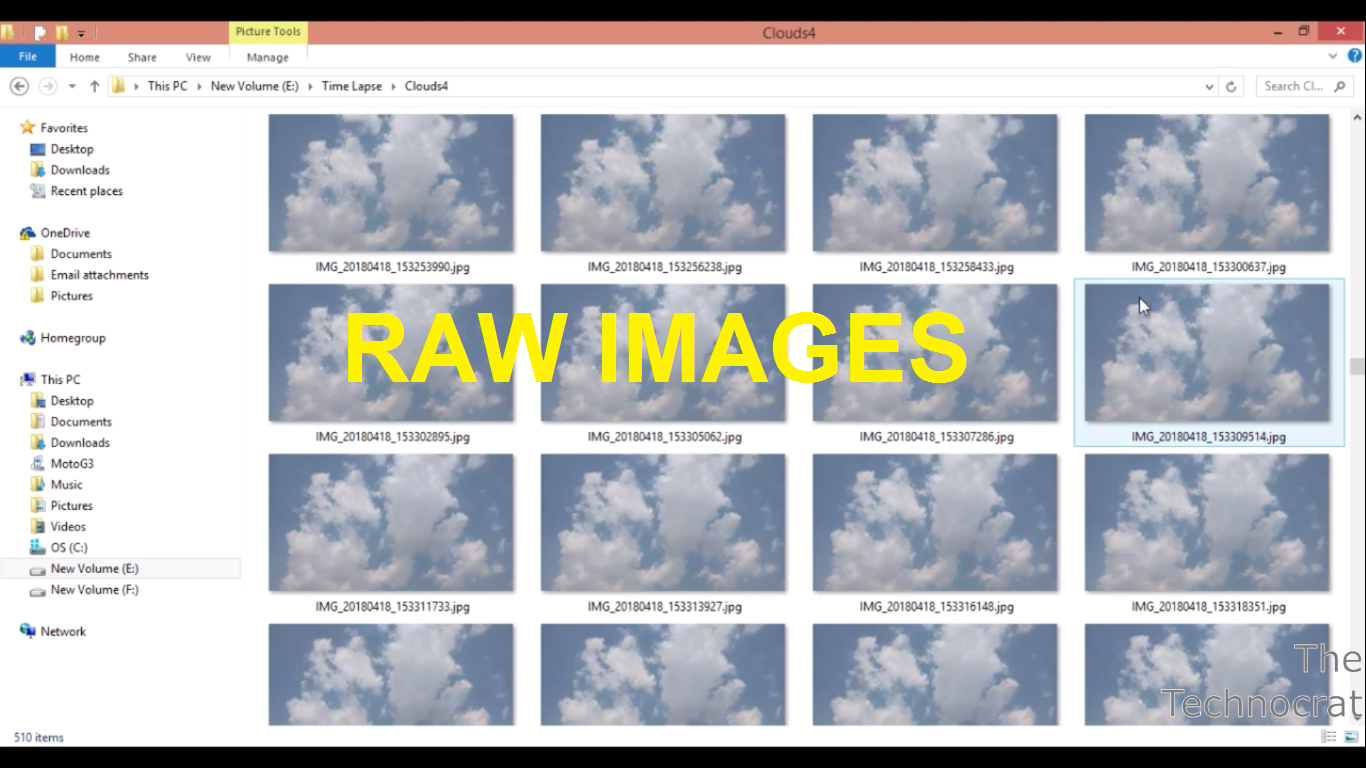
Task: Open the Manage tab under Picture Tools
Action: pos(267,57)
